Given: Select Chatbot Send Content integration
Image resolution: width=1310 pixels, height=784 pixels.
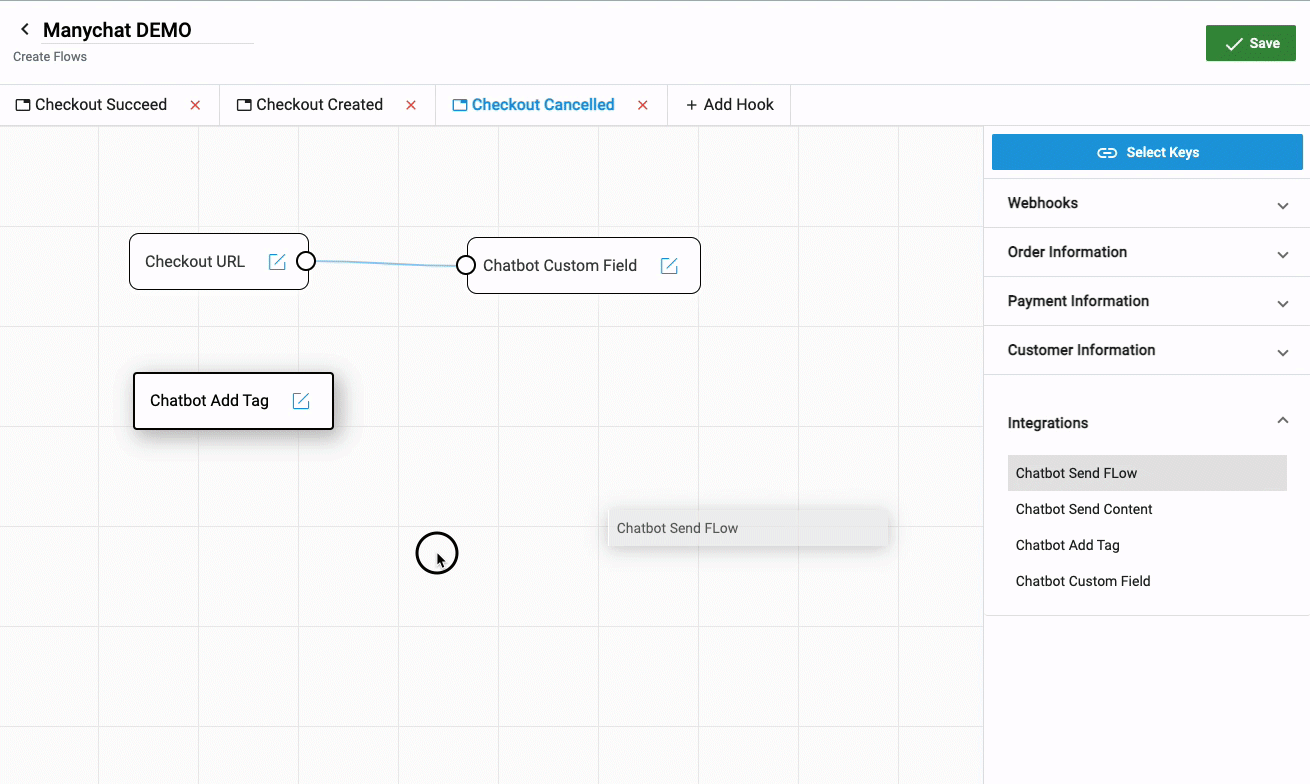Looking at the screenshot, I should pyautogui.click(x=1147, y=509).
